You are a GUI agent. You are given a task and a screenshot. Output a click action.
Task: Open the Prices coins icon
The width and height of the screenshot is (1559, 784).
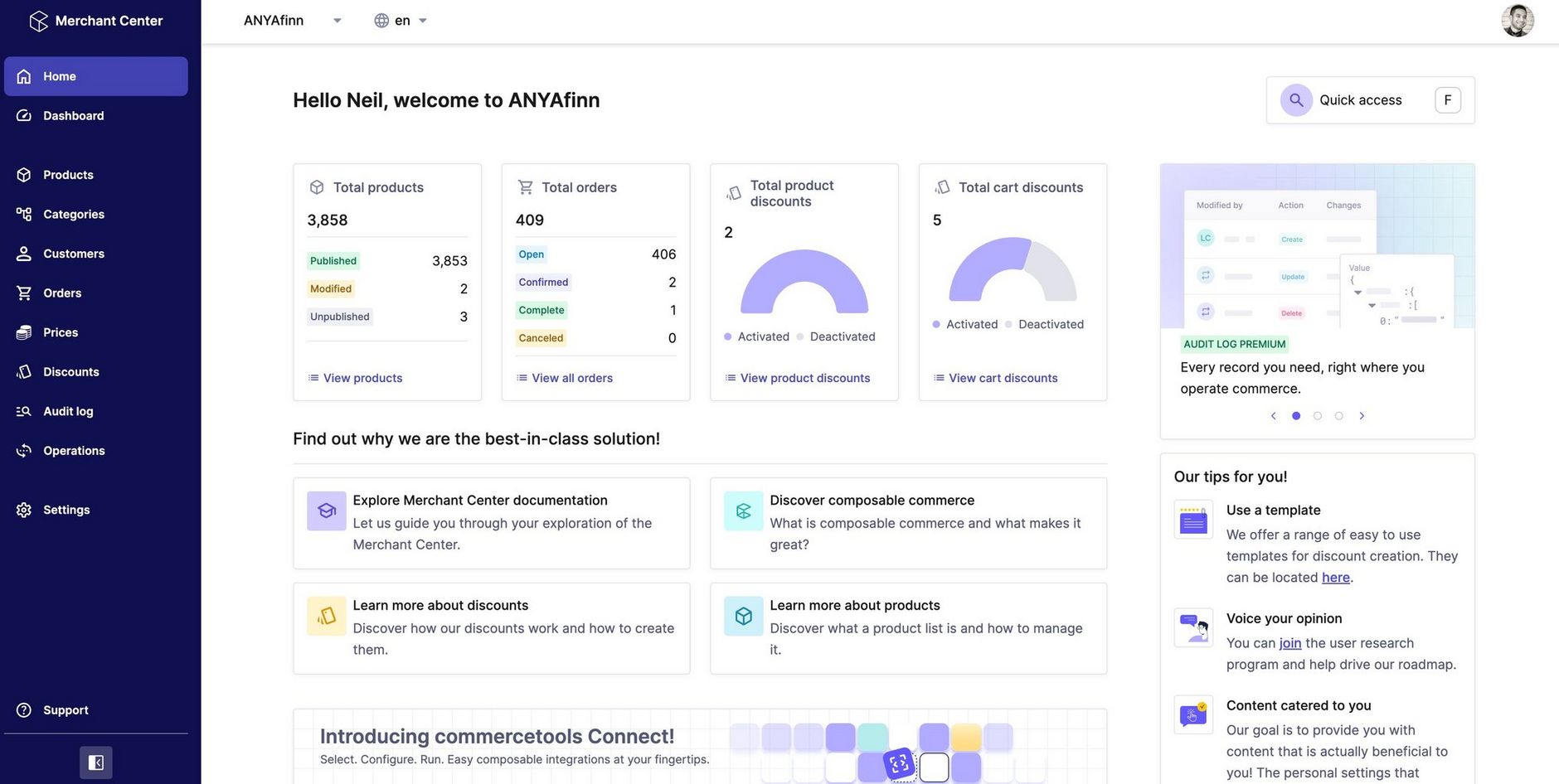tap(24, 332)
